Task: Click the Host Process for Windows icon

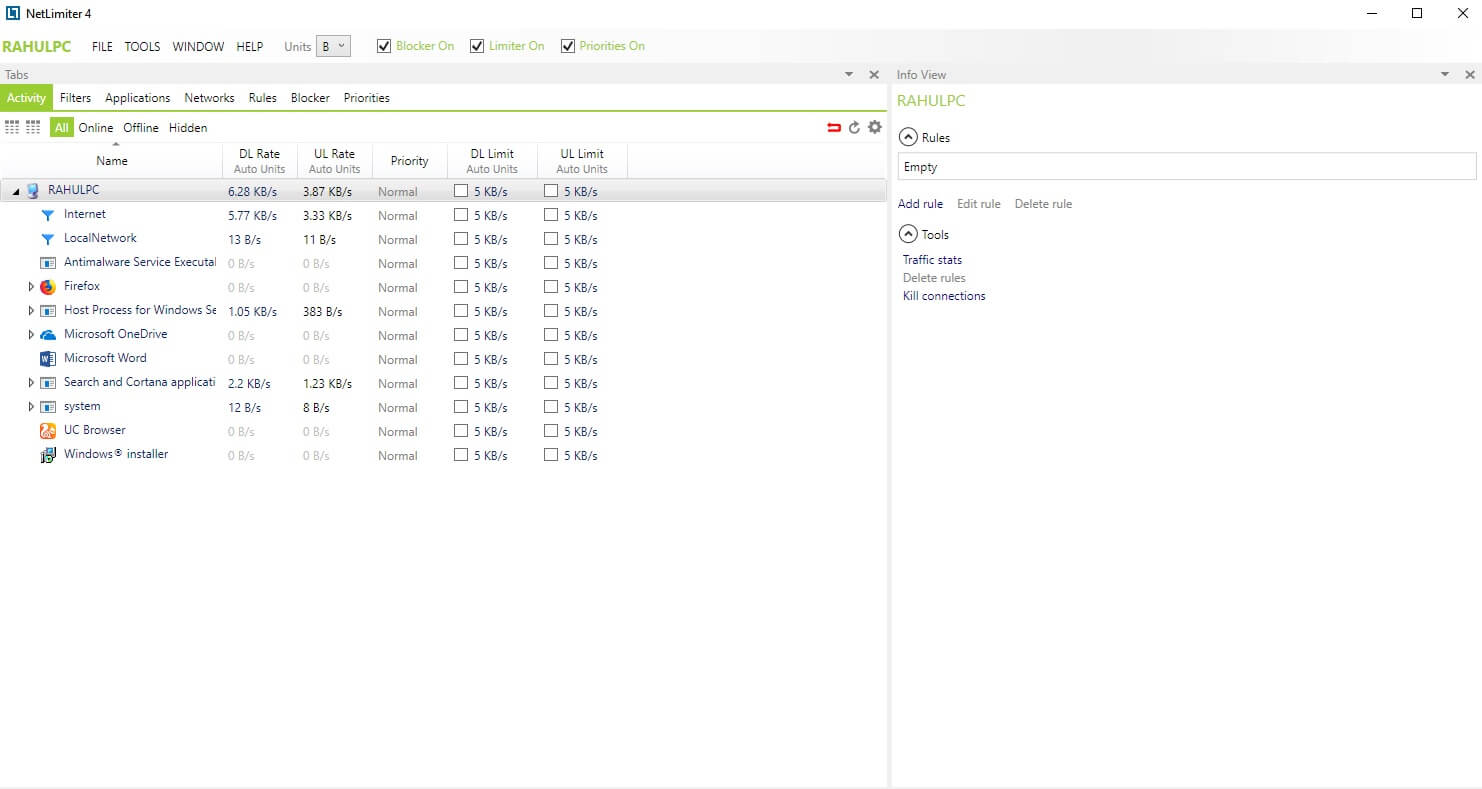Action: click(x=47, y=311)
